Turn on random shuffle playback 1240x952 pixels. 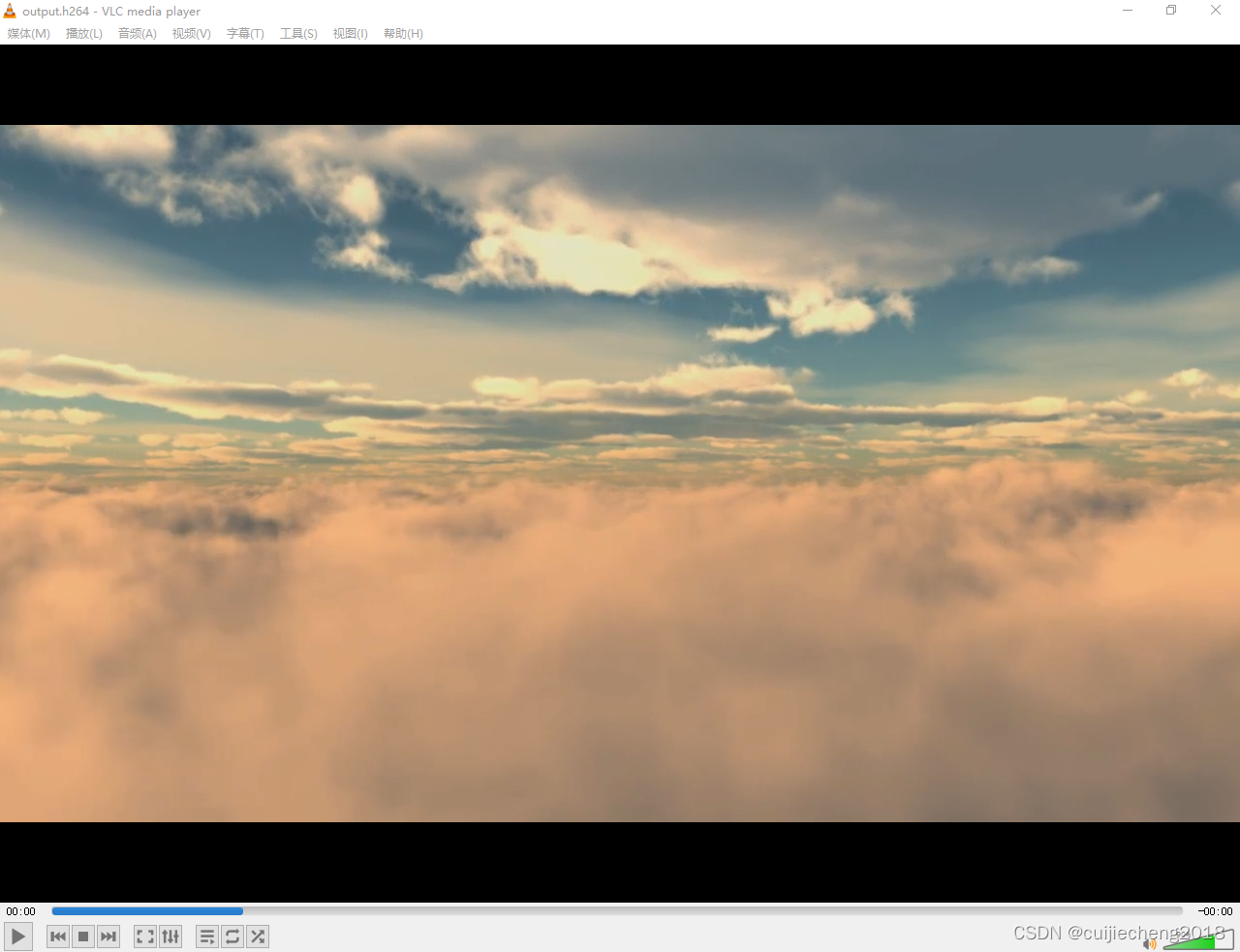click(257, 937)
